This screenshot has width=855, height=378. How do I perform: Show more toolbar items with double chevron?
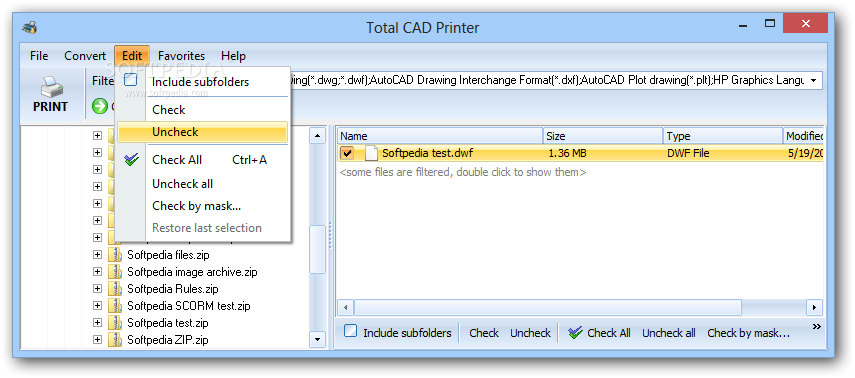pyautogui.click(x=816, y=327)
